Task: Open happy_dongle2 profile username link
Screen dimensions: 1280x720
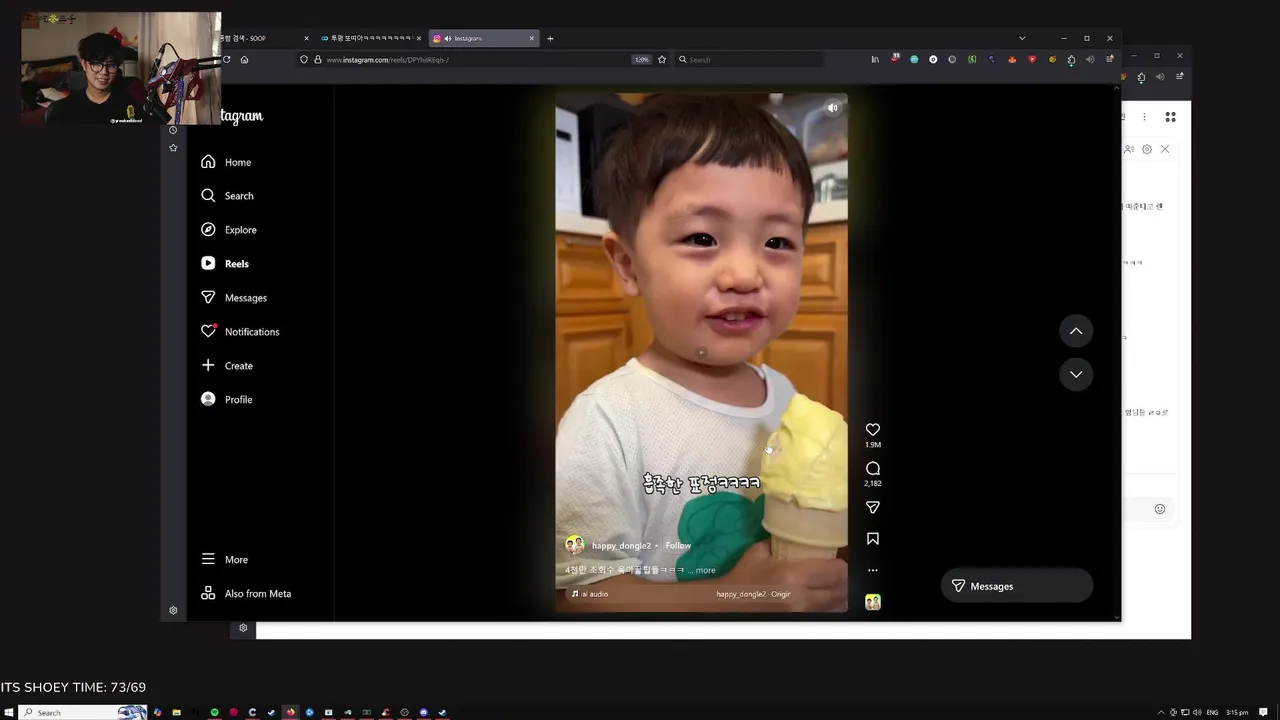Action: click(621, 546)
